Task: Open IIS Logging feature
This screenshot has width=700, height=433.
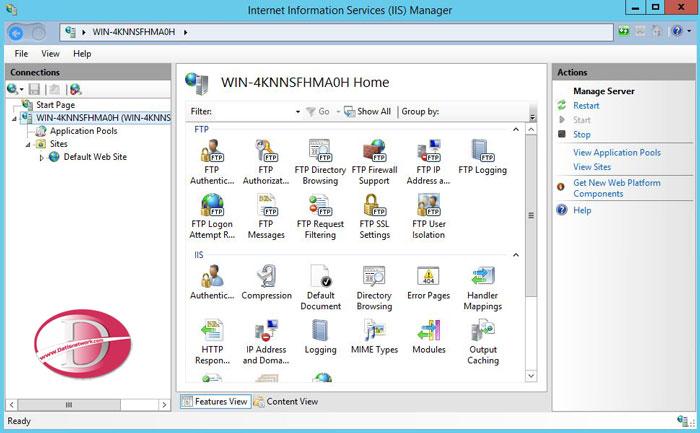Action: point(321,336)
